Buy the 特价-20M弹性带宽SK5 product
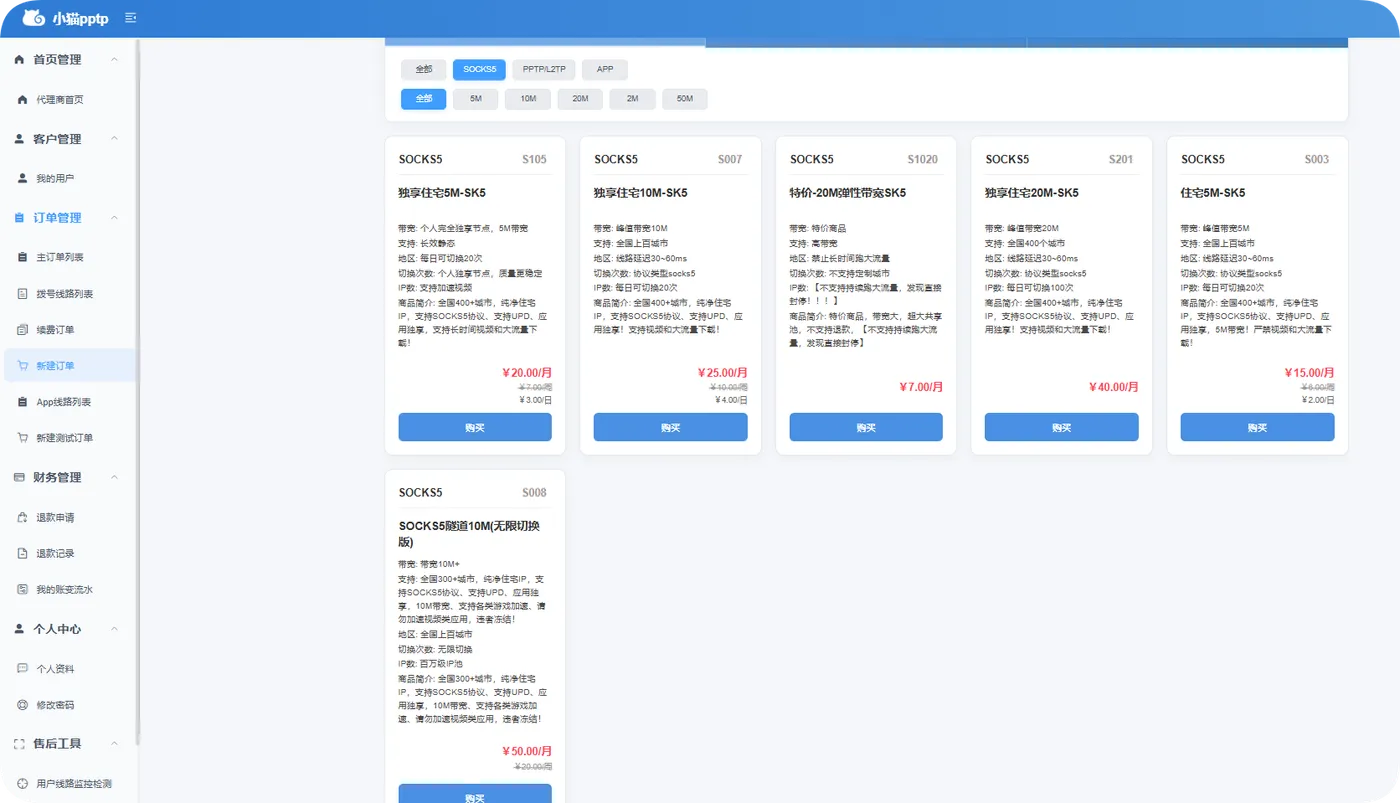1400x803 pixels. [x=866, y=427]
